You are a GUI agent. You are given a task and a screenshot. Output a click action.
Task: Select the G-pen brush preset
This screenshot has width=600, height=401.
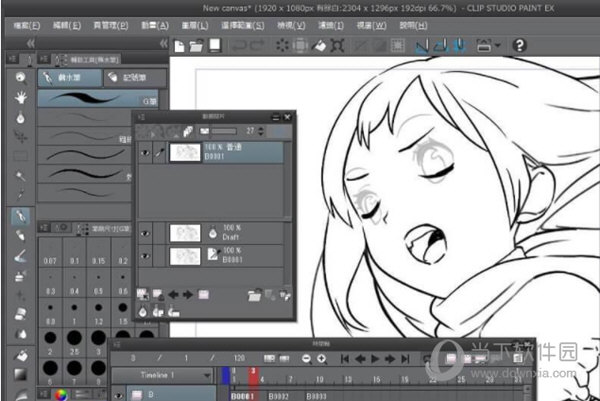click(98, 98)
